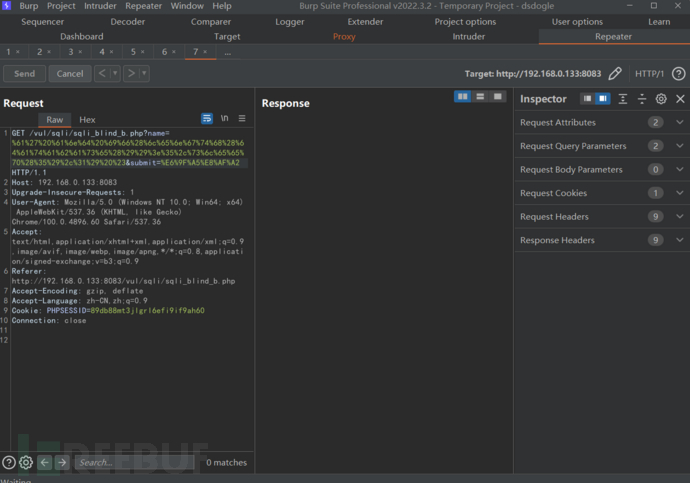The height and width of the screenshot is (483, 690).
Task: Cancel the pending request
Action: click(70, 73)
